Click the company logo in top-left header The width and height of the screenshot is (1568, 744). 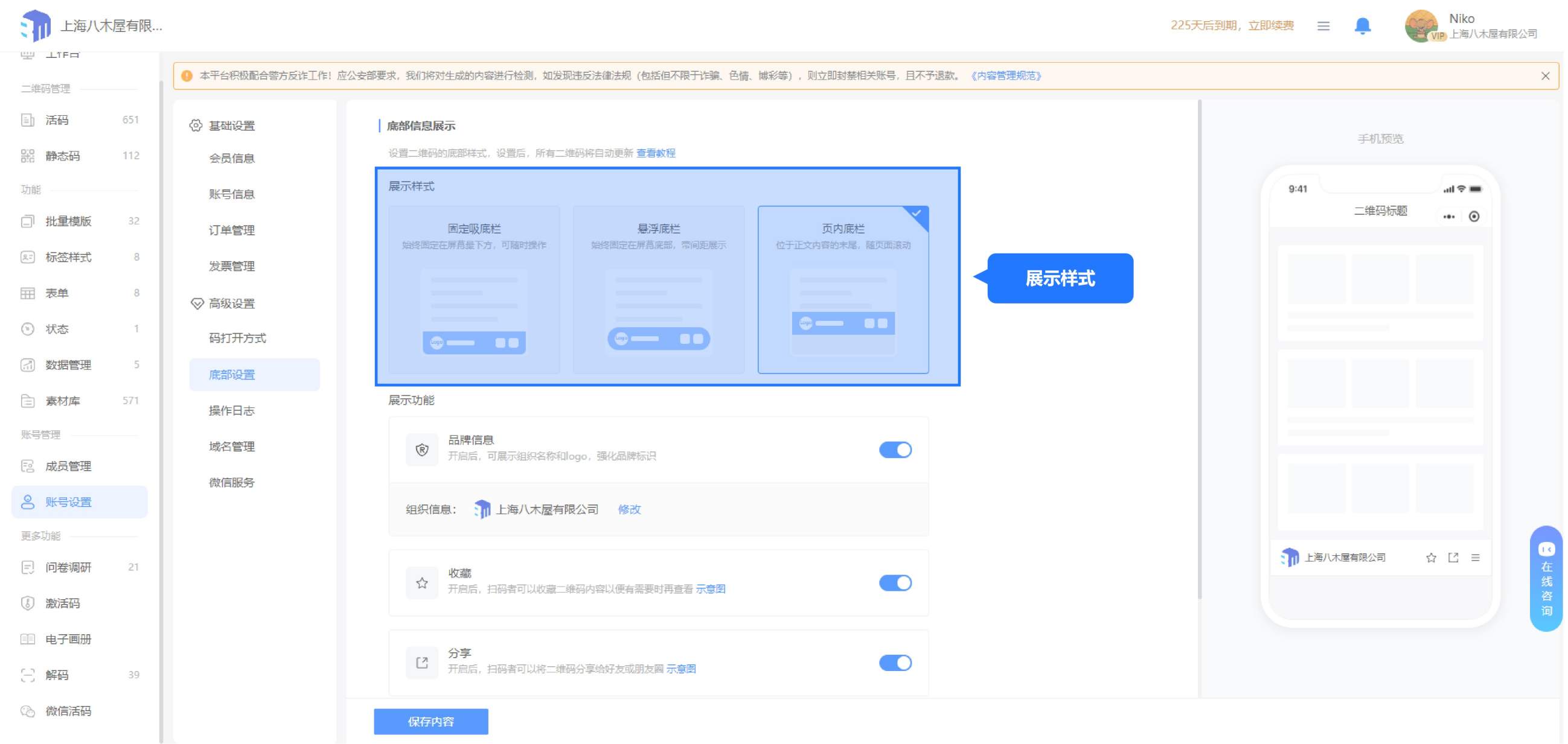point(35,25)
